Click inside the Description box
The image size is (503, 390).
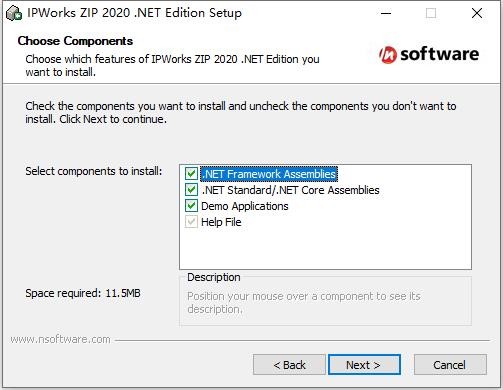(x=325, y=302)
